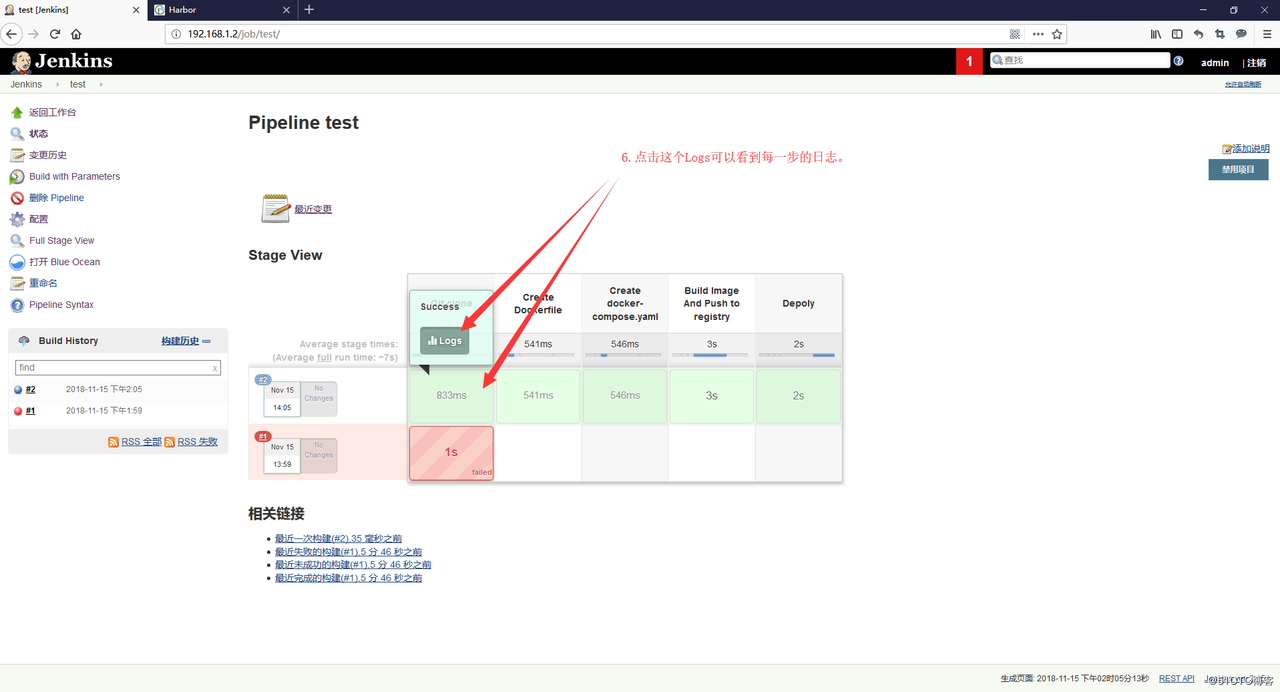Image resolution: width=1280 pixels, height=692 pixels.
Task: Click the red notification badge 1
Action: [x=968, y=61]
